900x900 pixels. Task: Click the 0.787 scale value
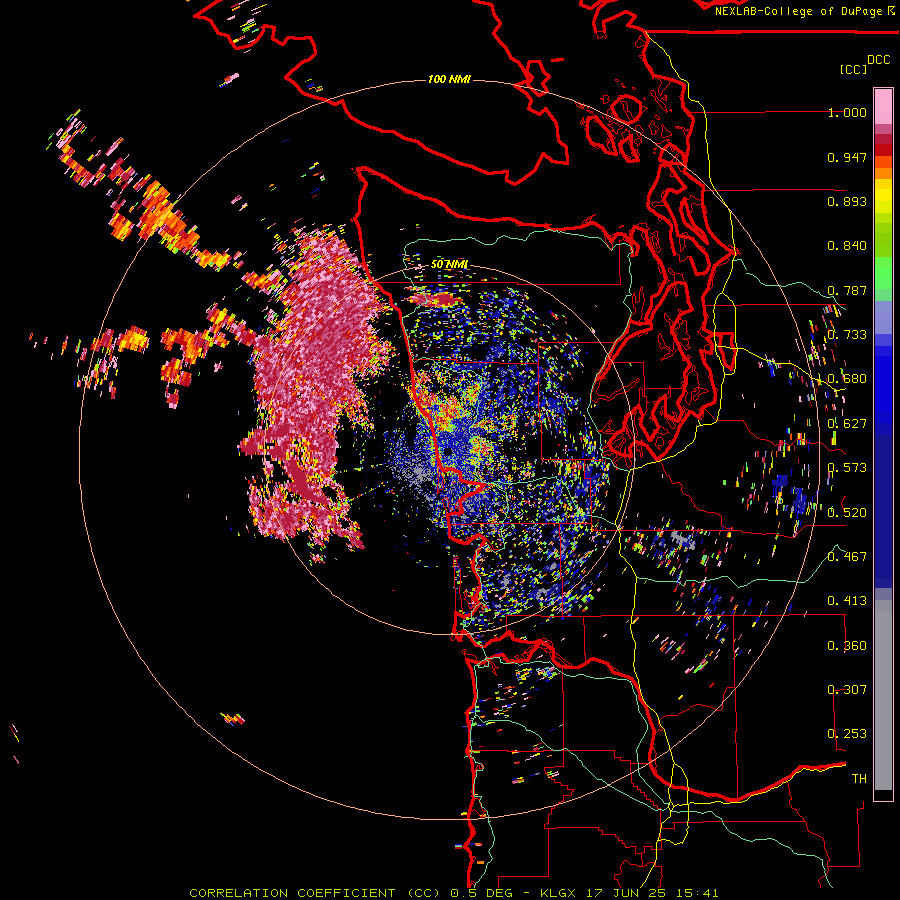[847, 290]
